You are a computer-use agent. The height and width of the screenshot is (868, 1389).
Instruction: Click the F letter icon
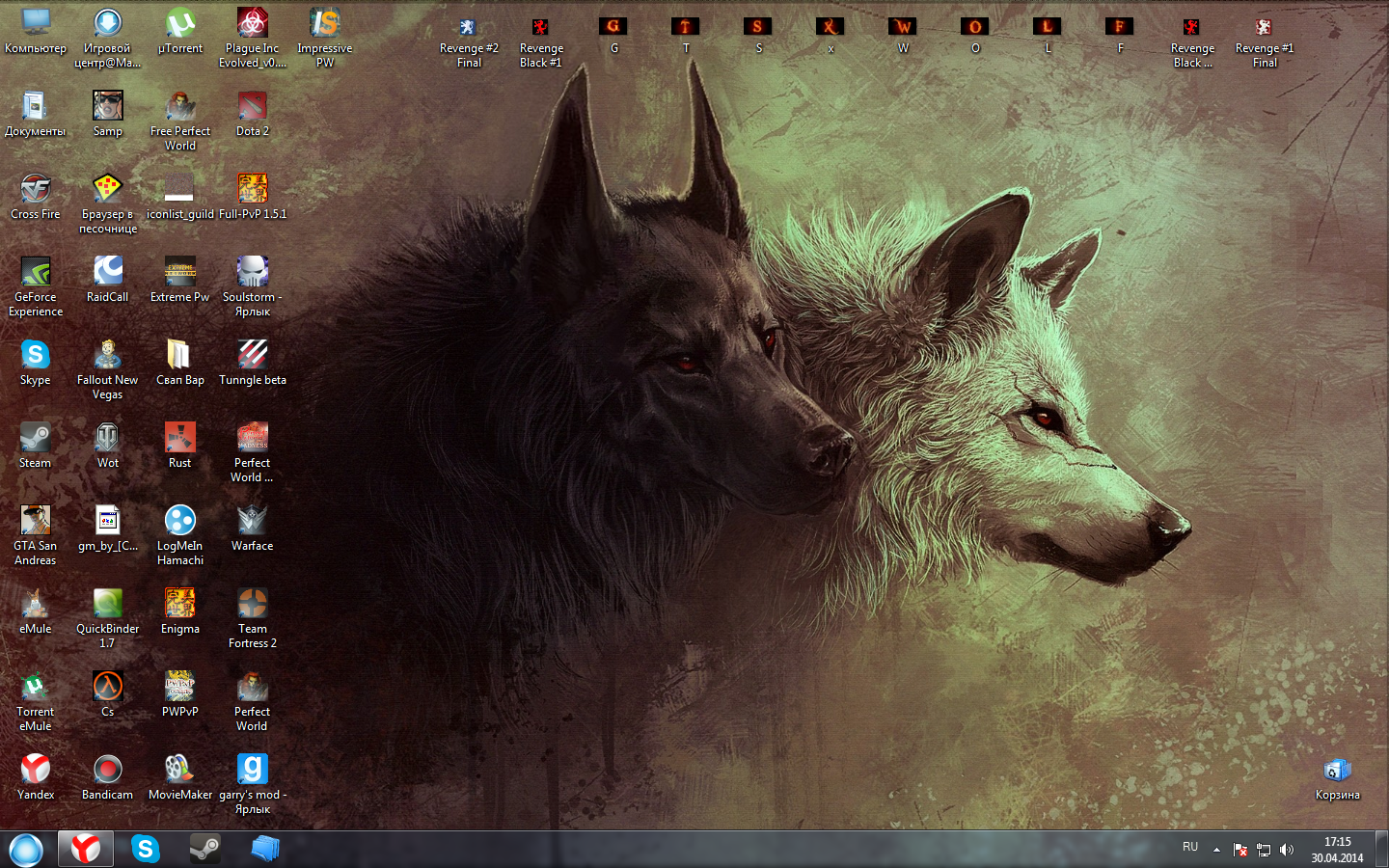pyautogui.click(x=1120, y=35)
